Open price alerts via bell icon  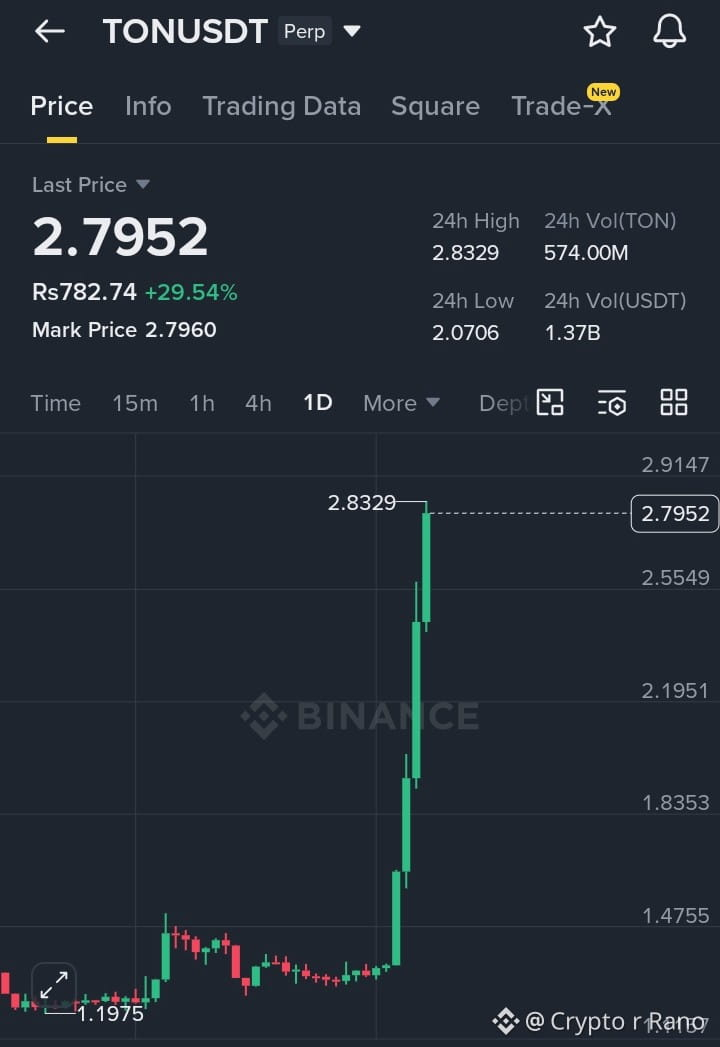[x=669, y=31]
